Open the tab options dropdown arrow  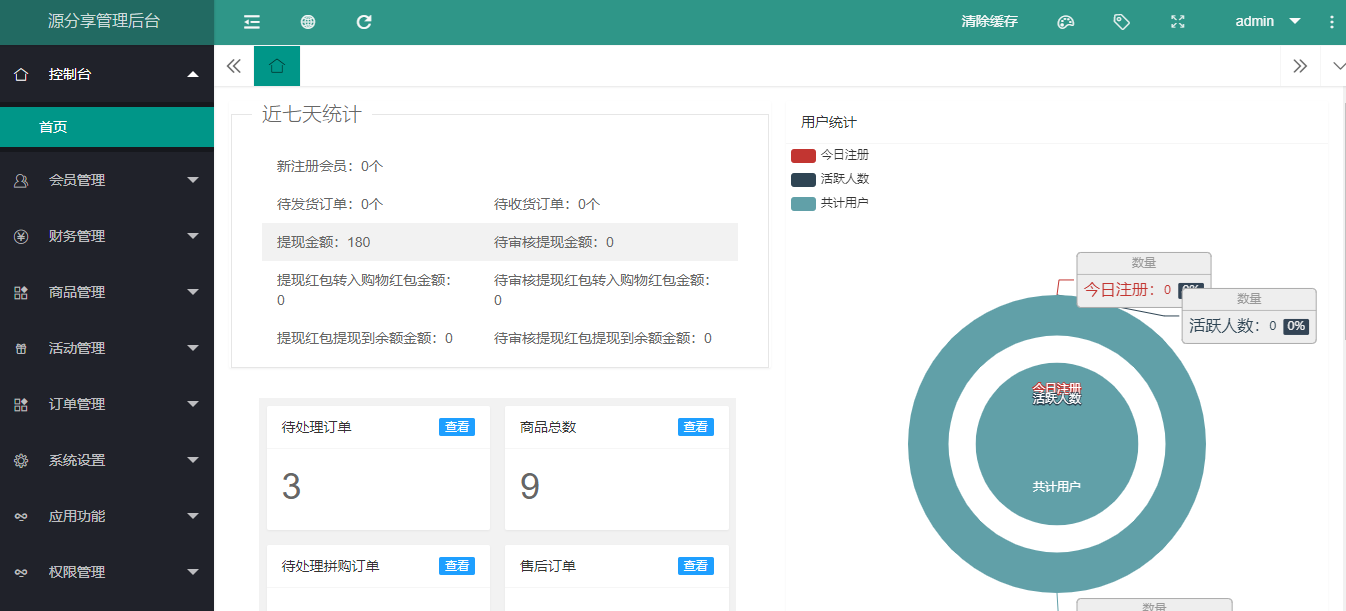tap(1339, 66)
